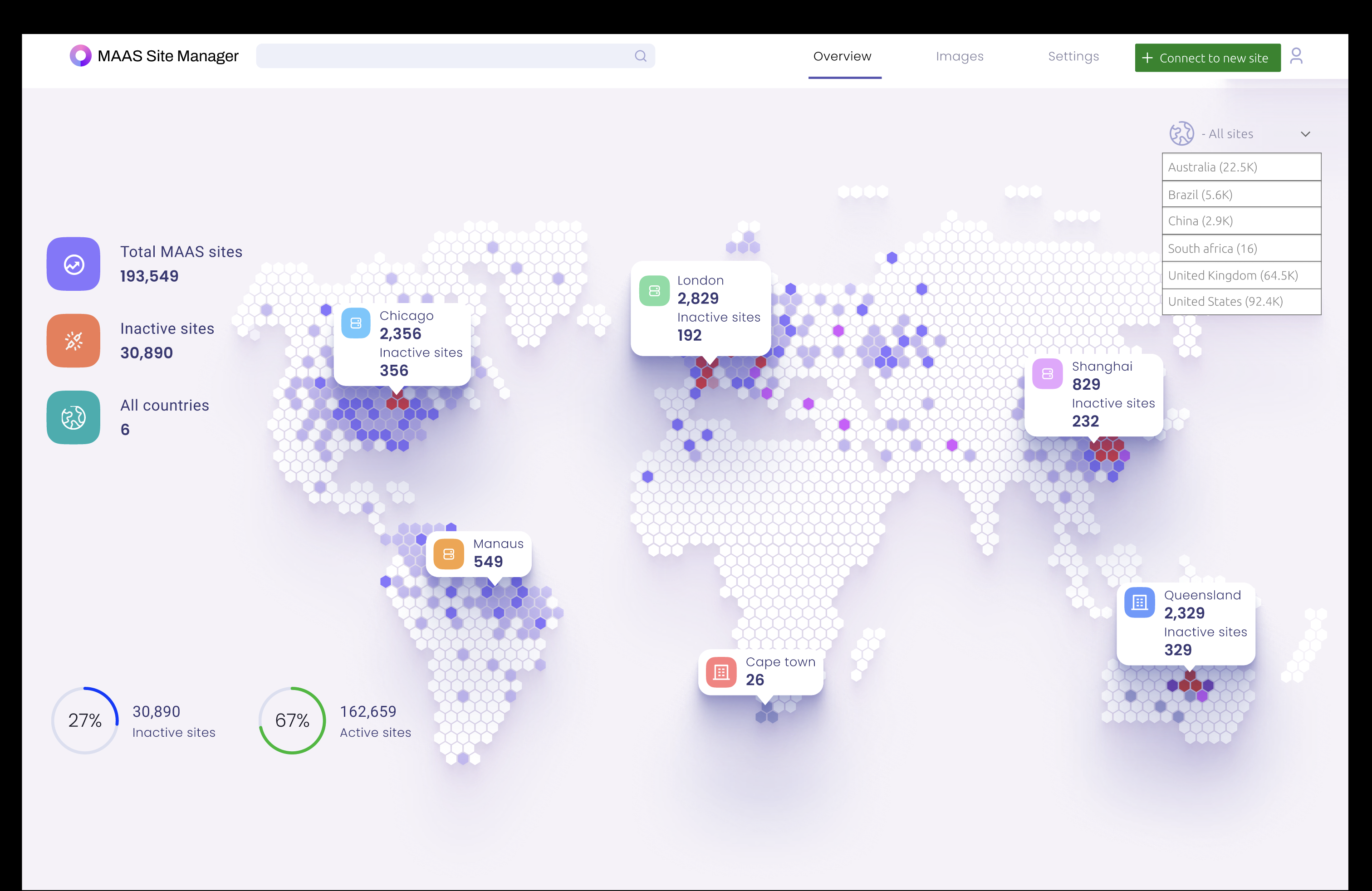Click the Queensland inactive sites value 329
The height and width of the screenshot is (891, 1372).
pyautogui.click(x=1178, y=650)
